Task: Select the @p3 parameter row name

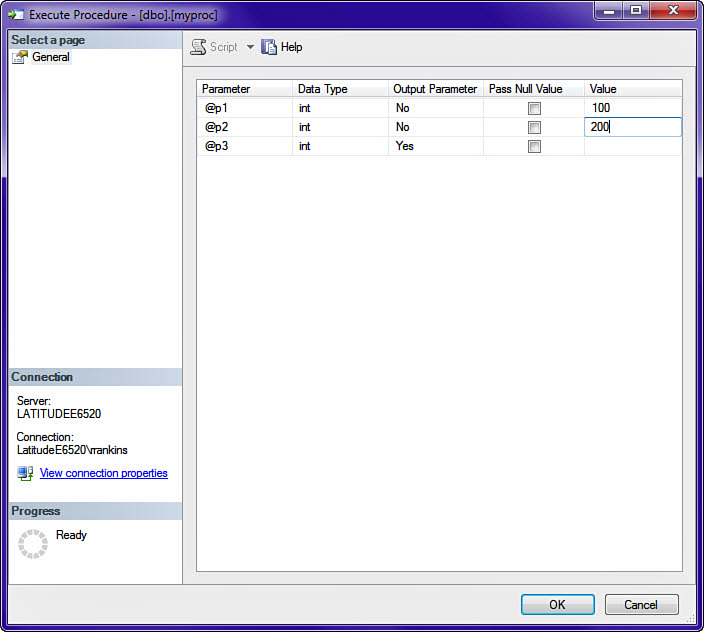Action: click(x=218, y=146)
